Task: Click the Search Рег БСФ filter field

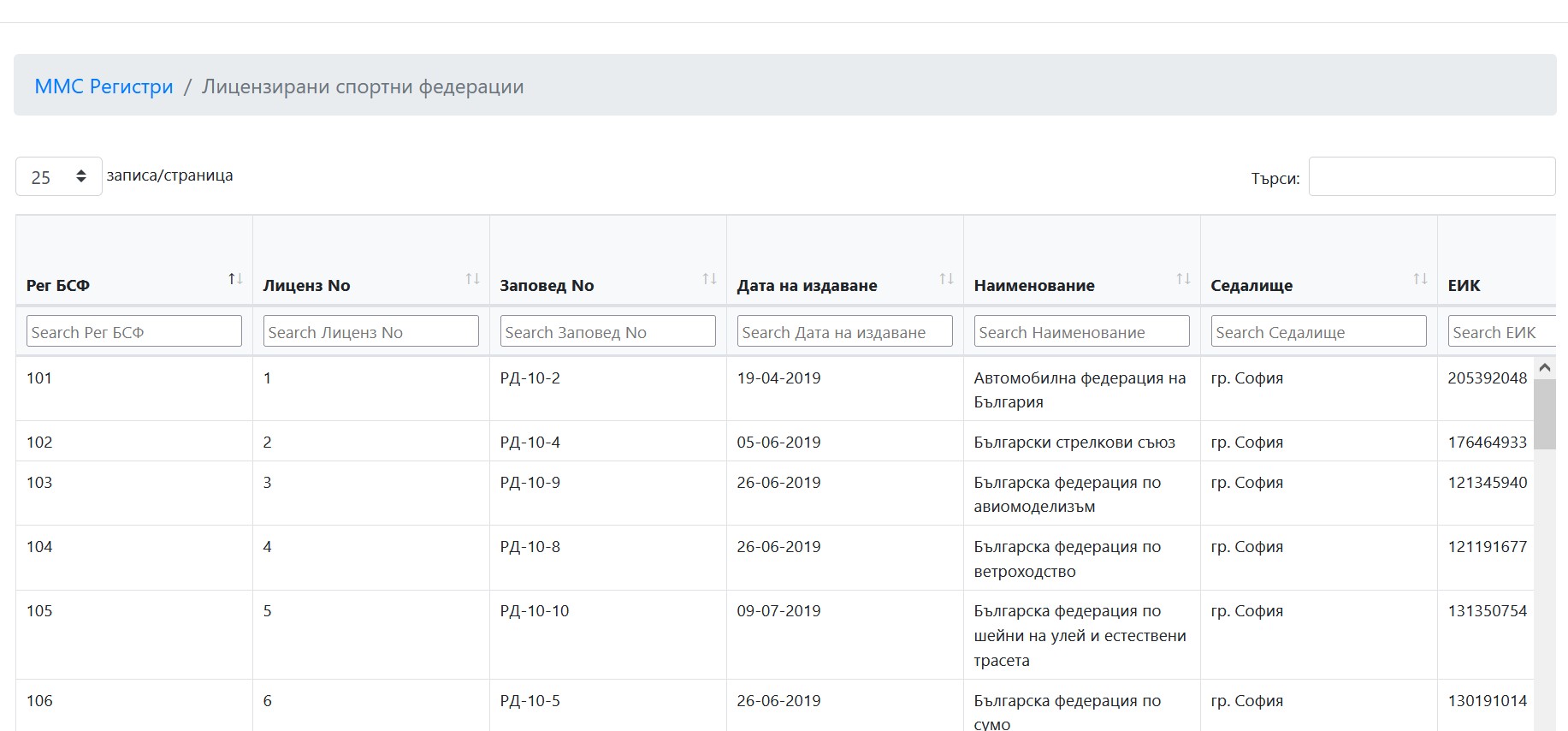Action: [x=134, y=331]
